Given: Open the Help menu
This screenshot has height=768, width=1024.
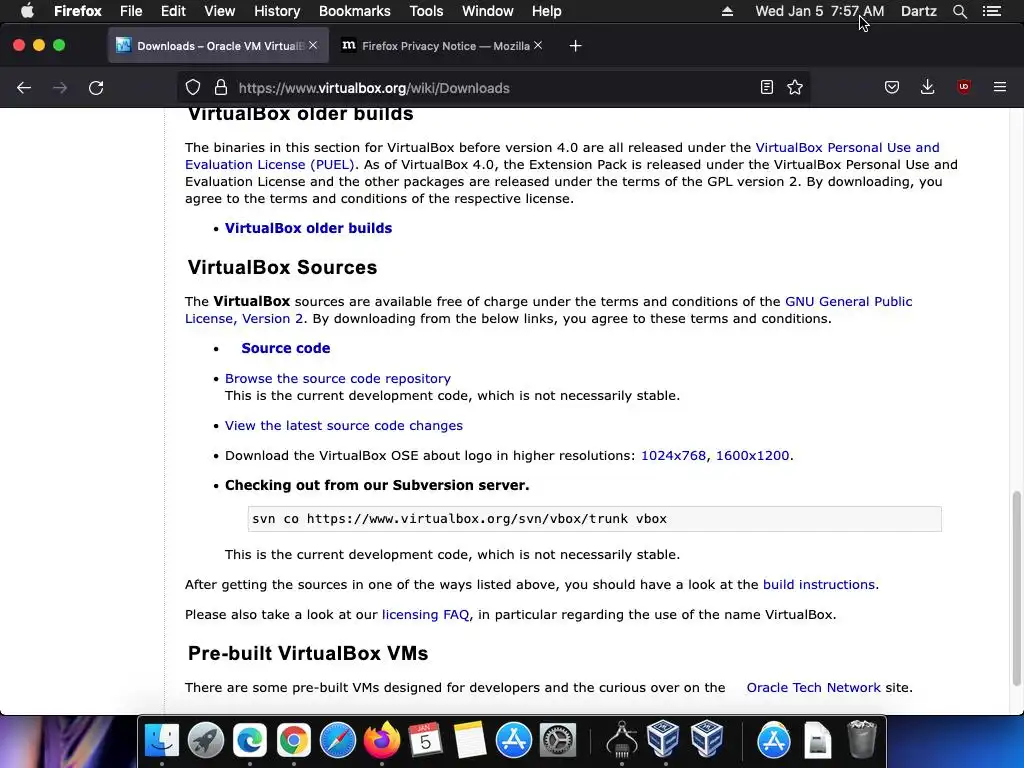Looking at the screenshot, I should click(547, 11).
